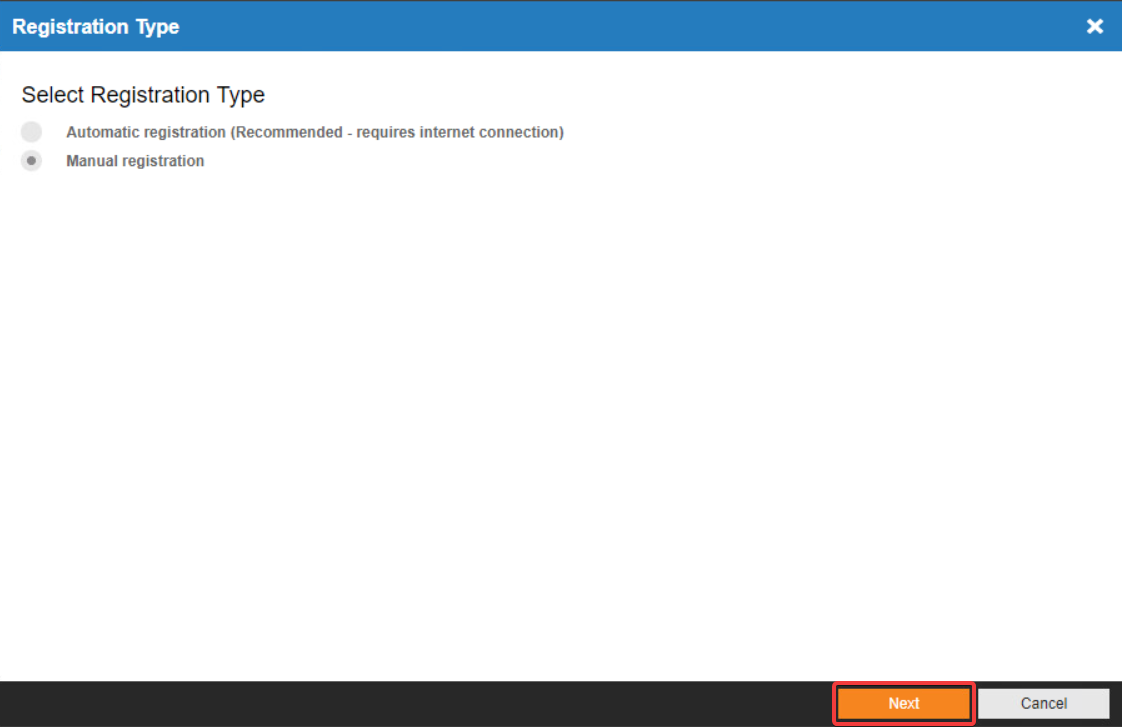The image size is (1122, 727).
Task: Select the Manual registration radio button
Action: coord(31,160)
